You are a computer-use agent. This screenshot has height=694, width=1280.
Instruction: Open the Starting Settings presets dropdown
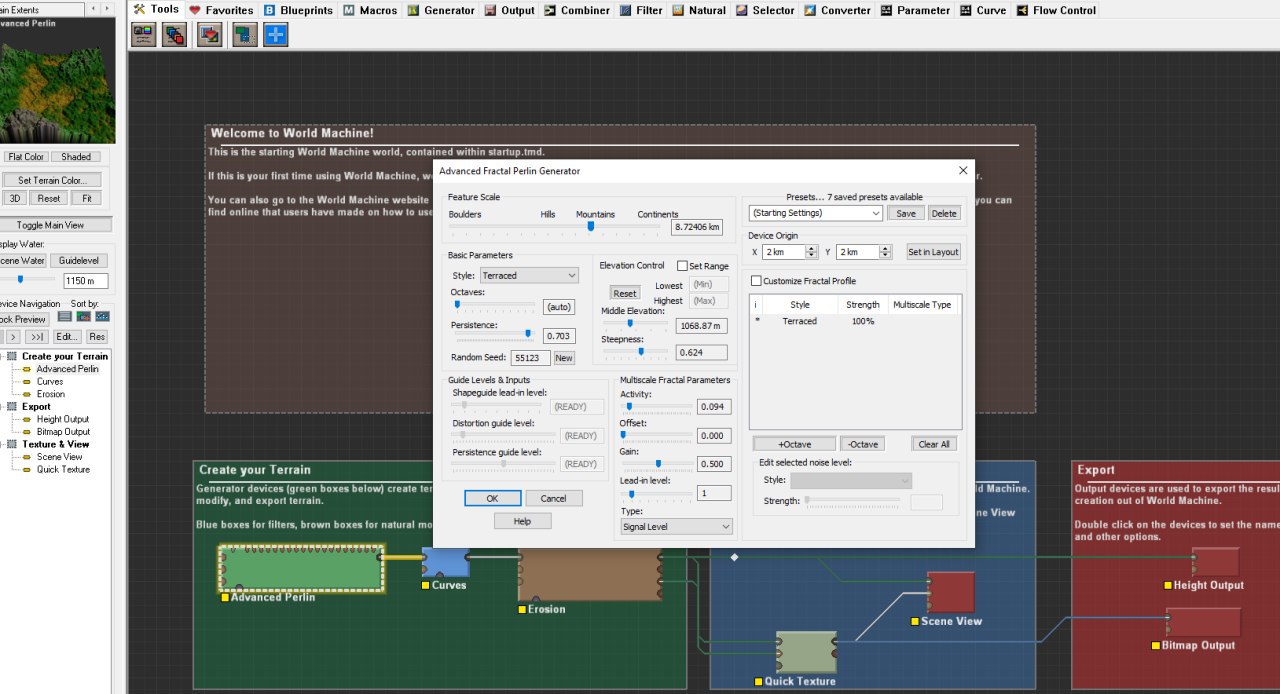coord(815,213)
